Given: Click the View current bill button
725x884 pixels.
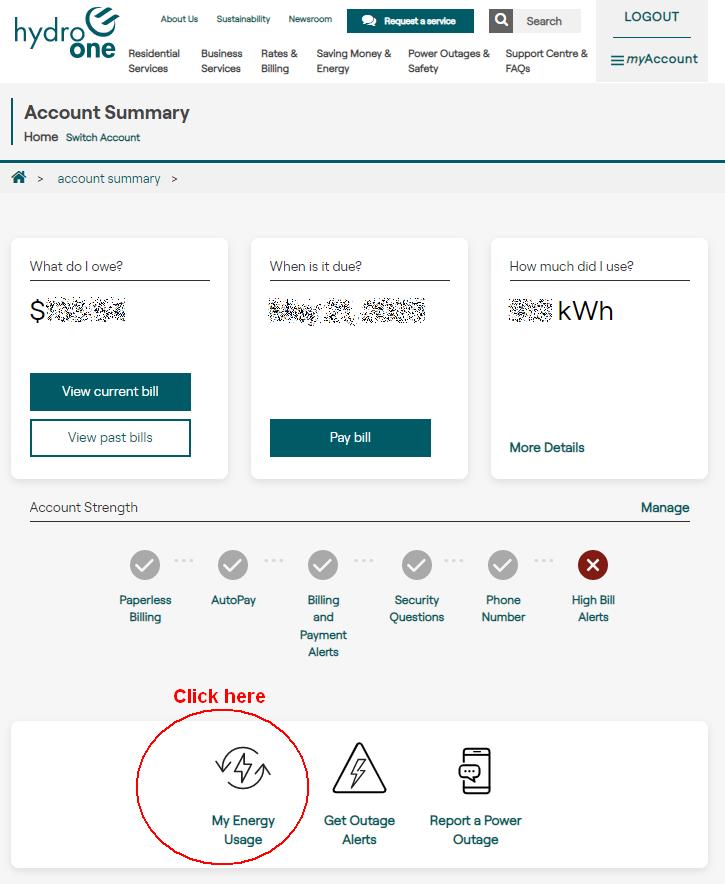Looking at the screenshot, I should [x=110, y=392].
